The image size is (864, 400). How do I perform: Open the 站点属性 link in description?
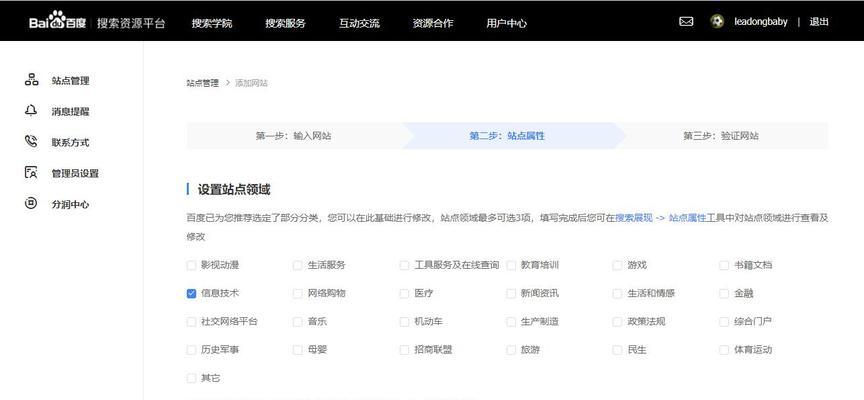(x=687, y=217)
